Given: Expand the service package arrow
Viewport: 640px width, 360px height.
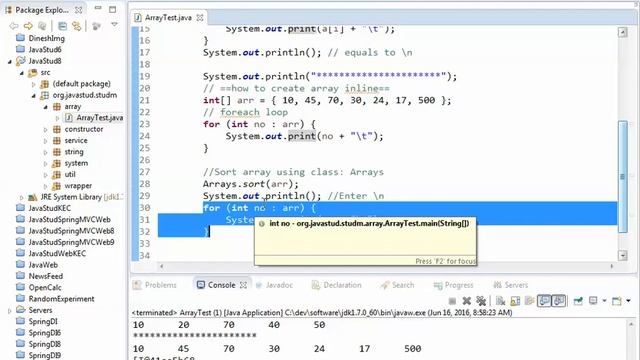Looking at the screenshot, I should pyautogui.click(x=45, y=141).
